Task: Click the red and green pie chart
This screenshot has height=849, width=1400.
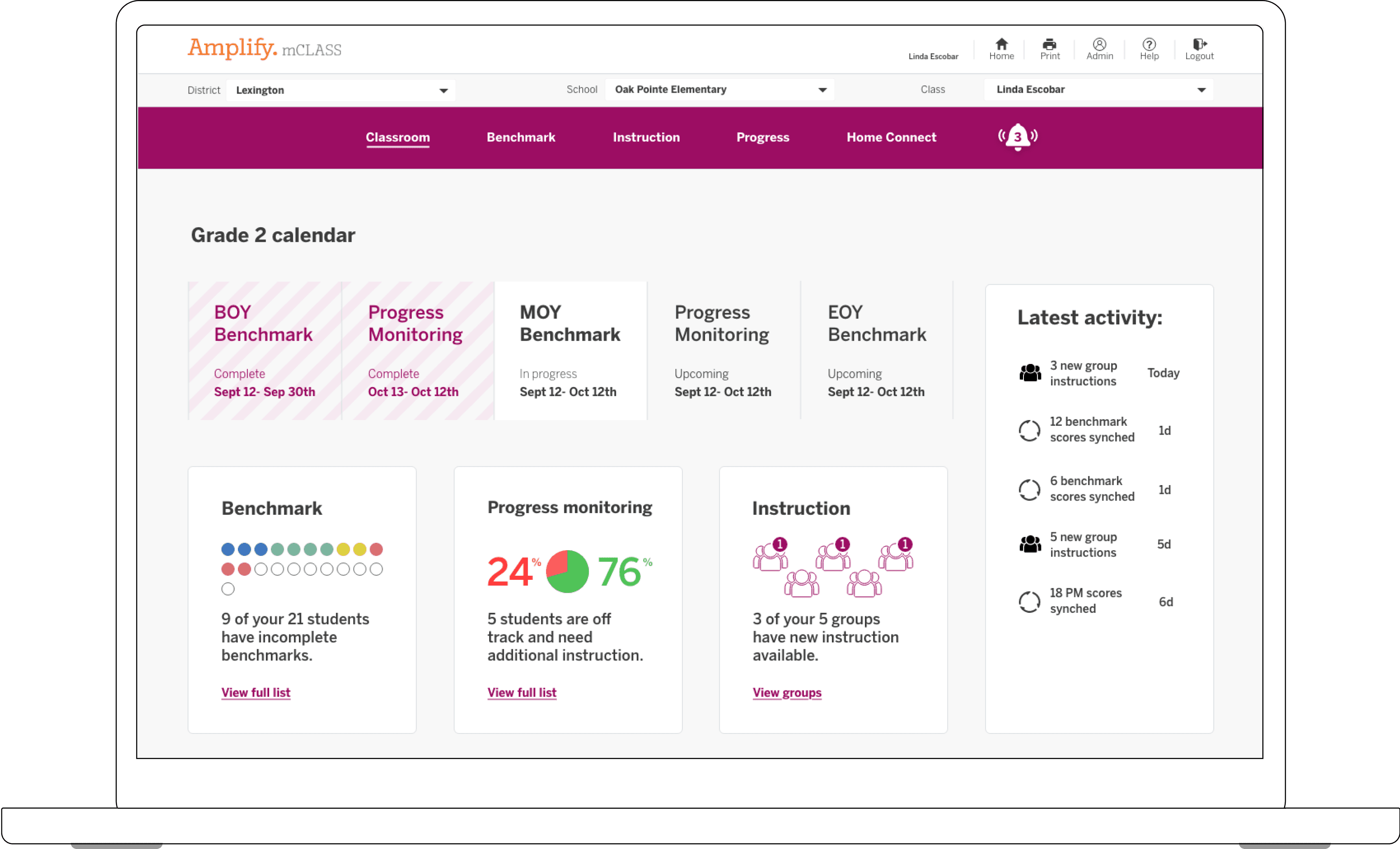Action: click(x=566, y=571)
